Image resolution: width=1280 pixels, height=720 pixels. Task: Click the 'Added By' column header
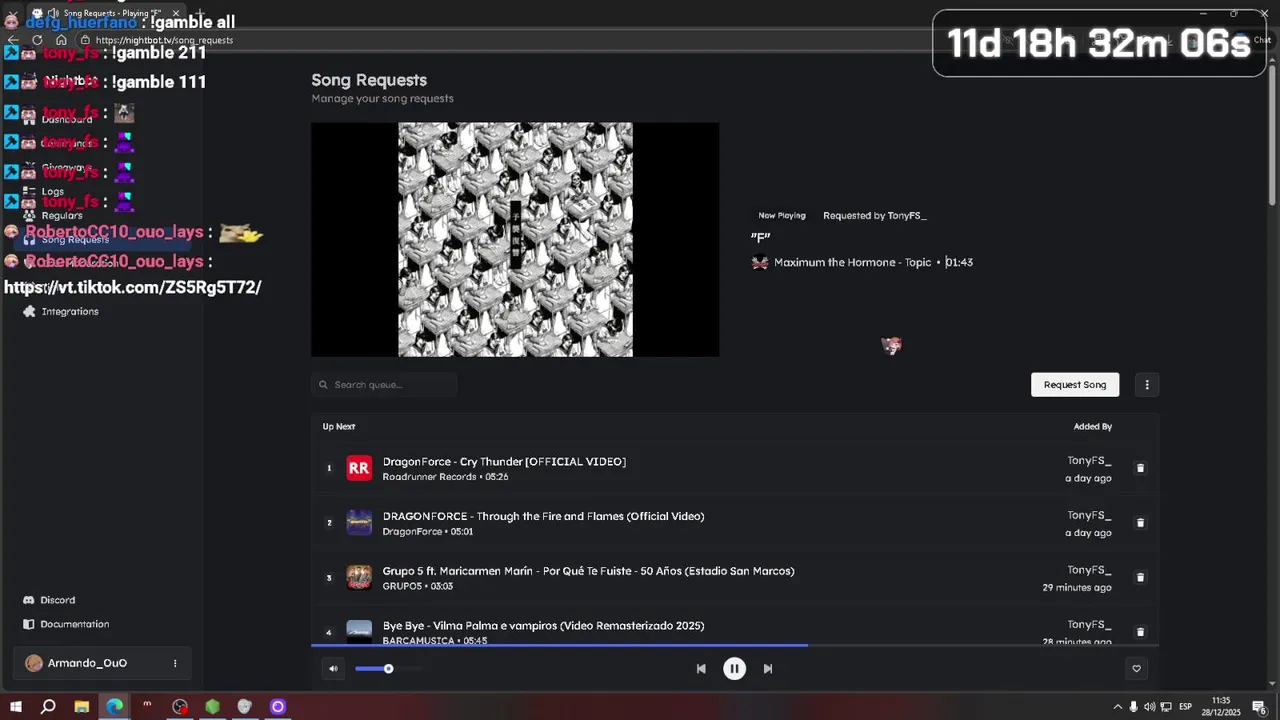[1093, 427]
